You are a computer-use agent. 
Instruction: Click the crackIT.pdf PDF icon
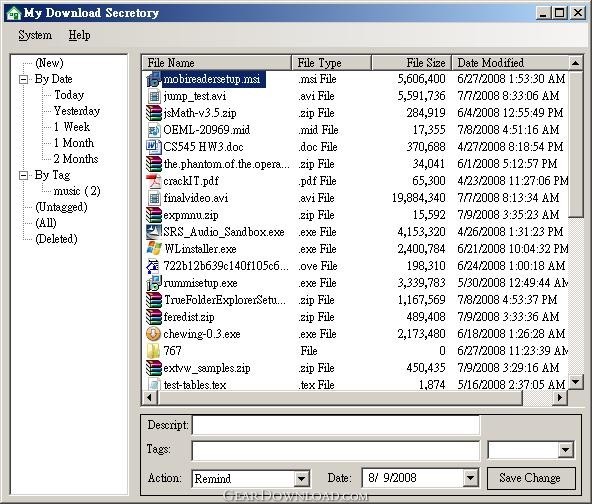coord(154,181)
